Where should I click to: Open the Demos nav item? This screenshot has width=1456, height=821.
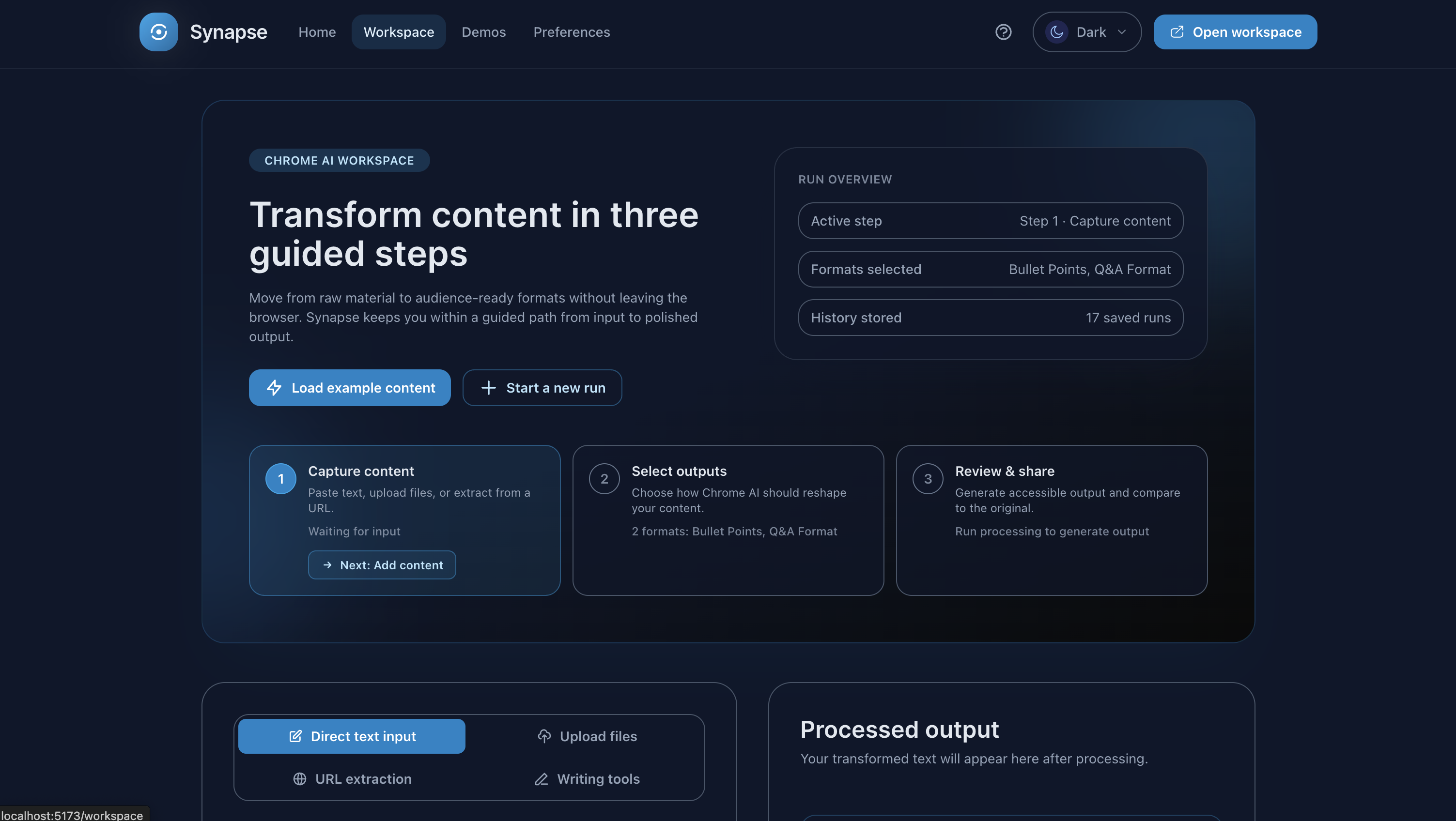click(x=483, y=31)
